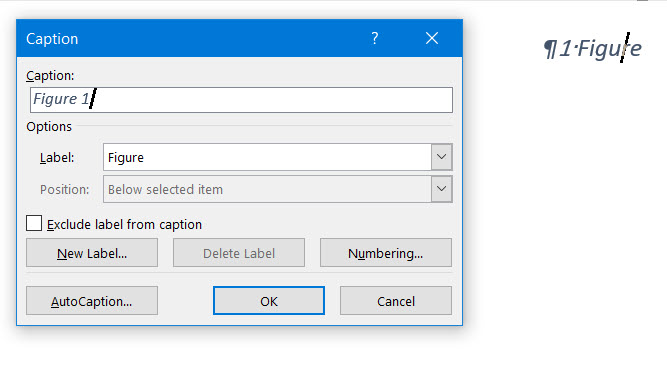Image resolution: width=667 pixels, height=374 pixels.
Task: Click the Delete Label button
Action: pyautogui.click(x=239, y=253)
